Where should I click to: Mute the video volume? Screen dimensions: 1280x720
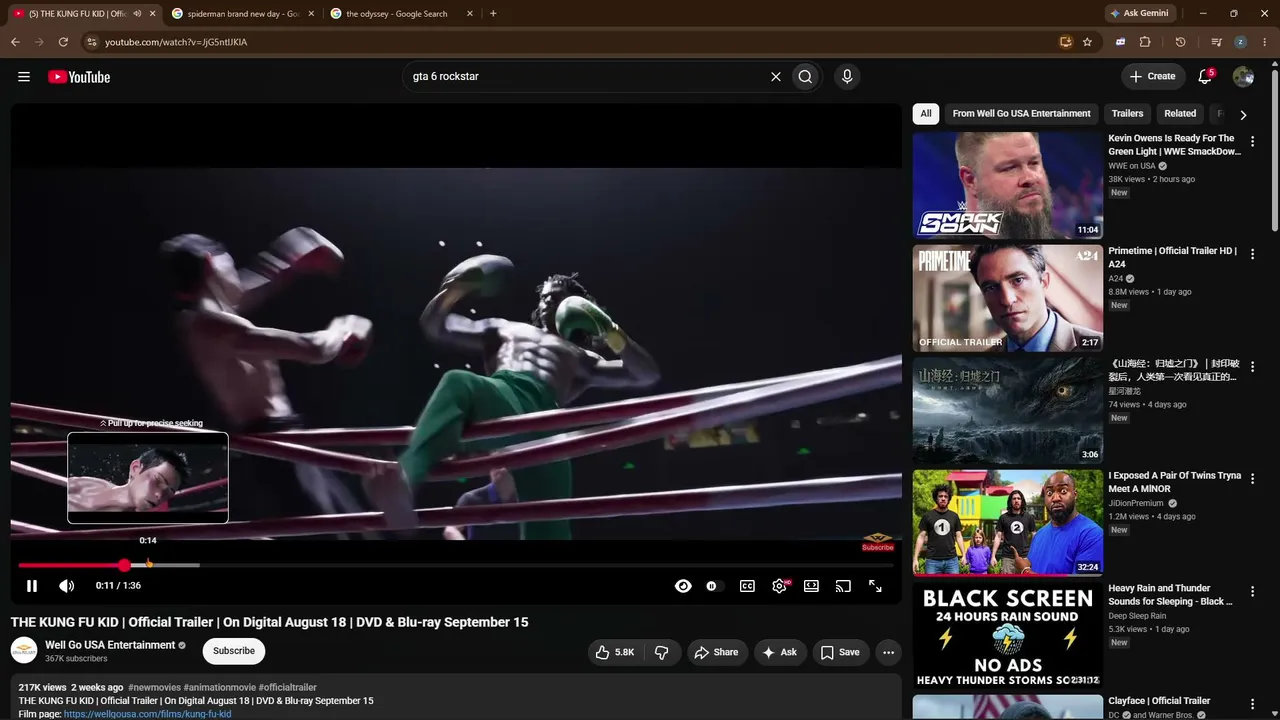point(66,586)
